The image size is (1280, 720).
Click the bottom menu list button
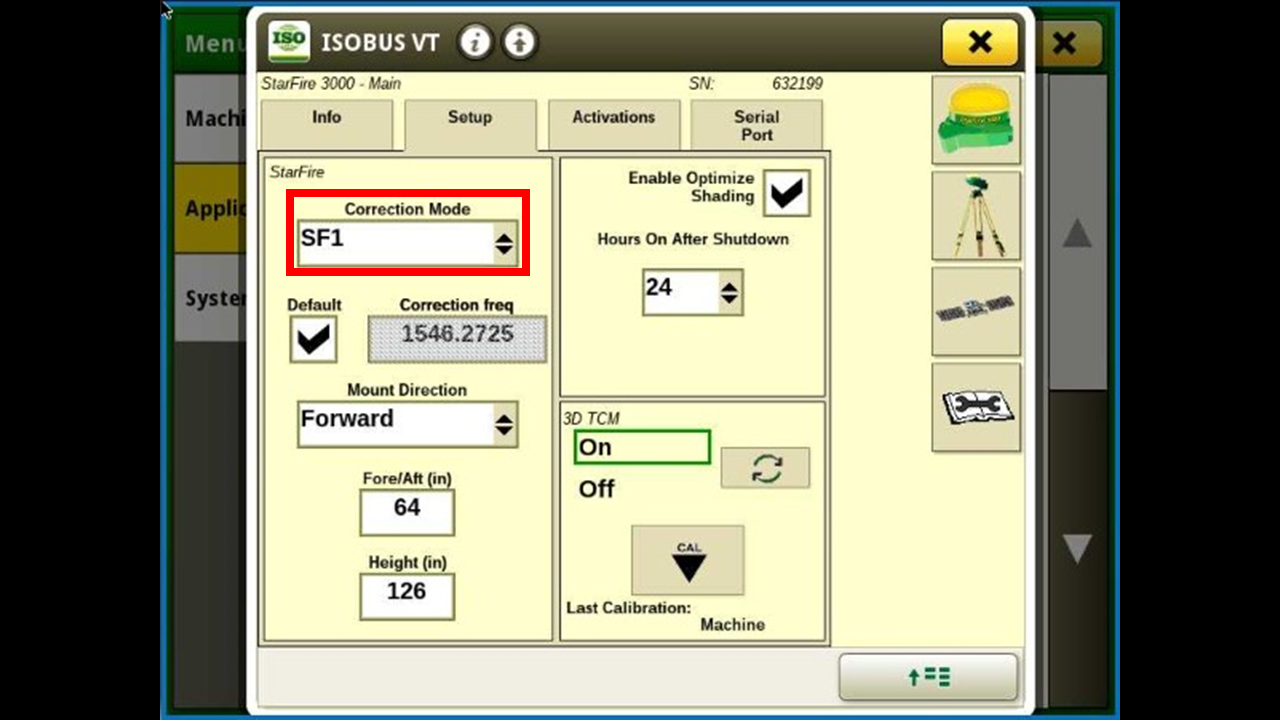click(x=928, y=677)
